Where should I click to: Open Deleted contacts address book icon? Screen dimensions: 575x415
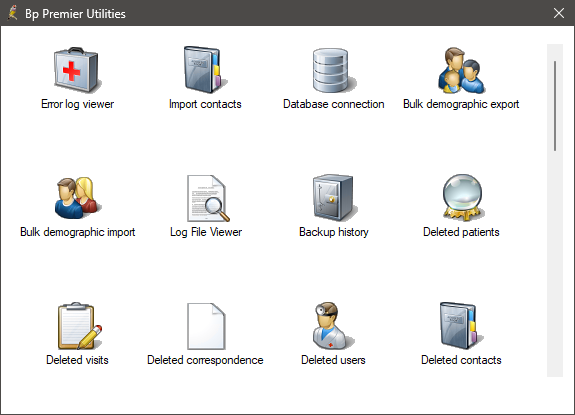(x=461, y=326)
